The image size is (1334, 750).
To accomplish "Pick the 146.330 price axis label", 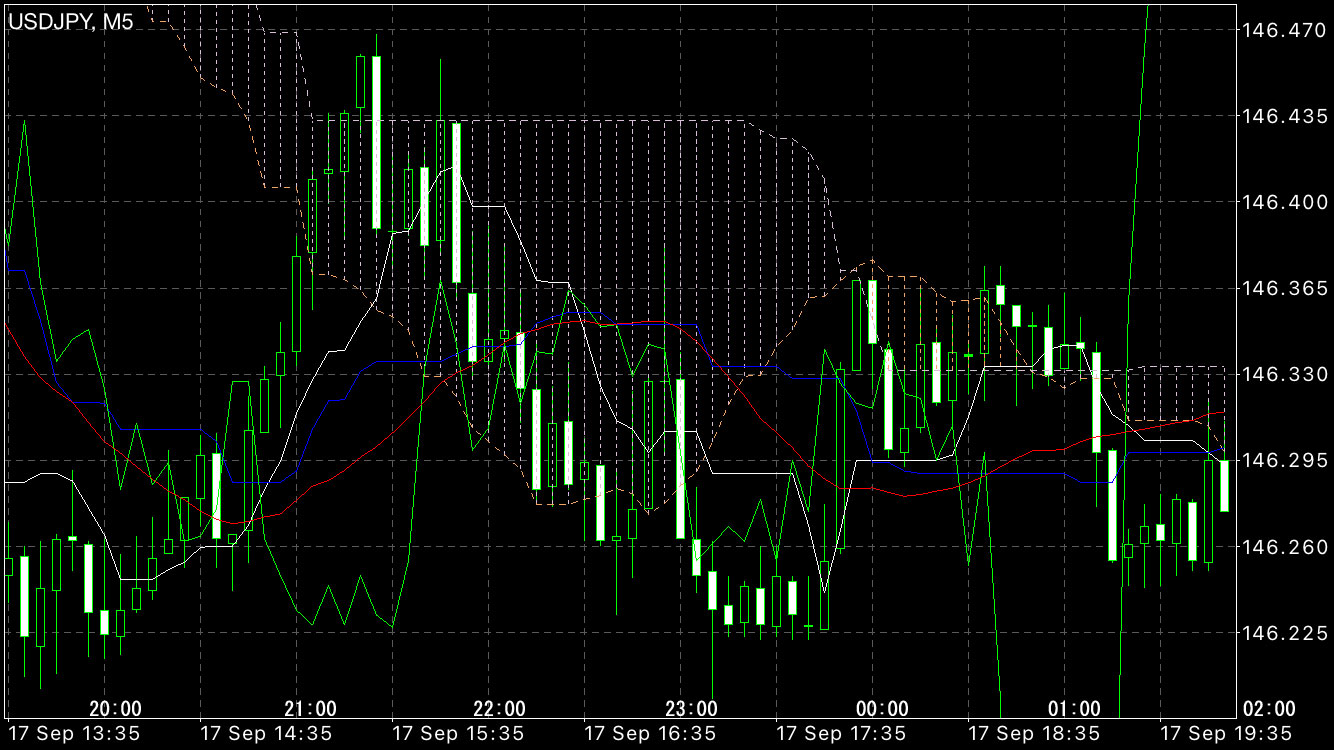I will [1281, 375].
